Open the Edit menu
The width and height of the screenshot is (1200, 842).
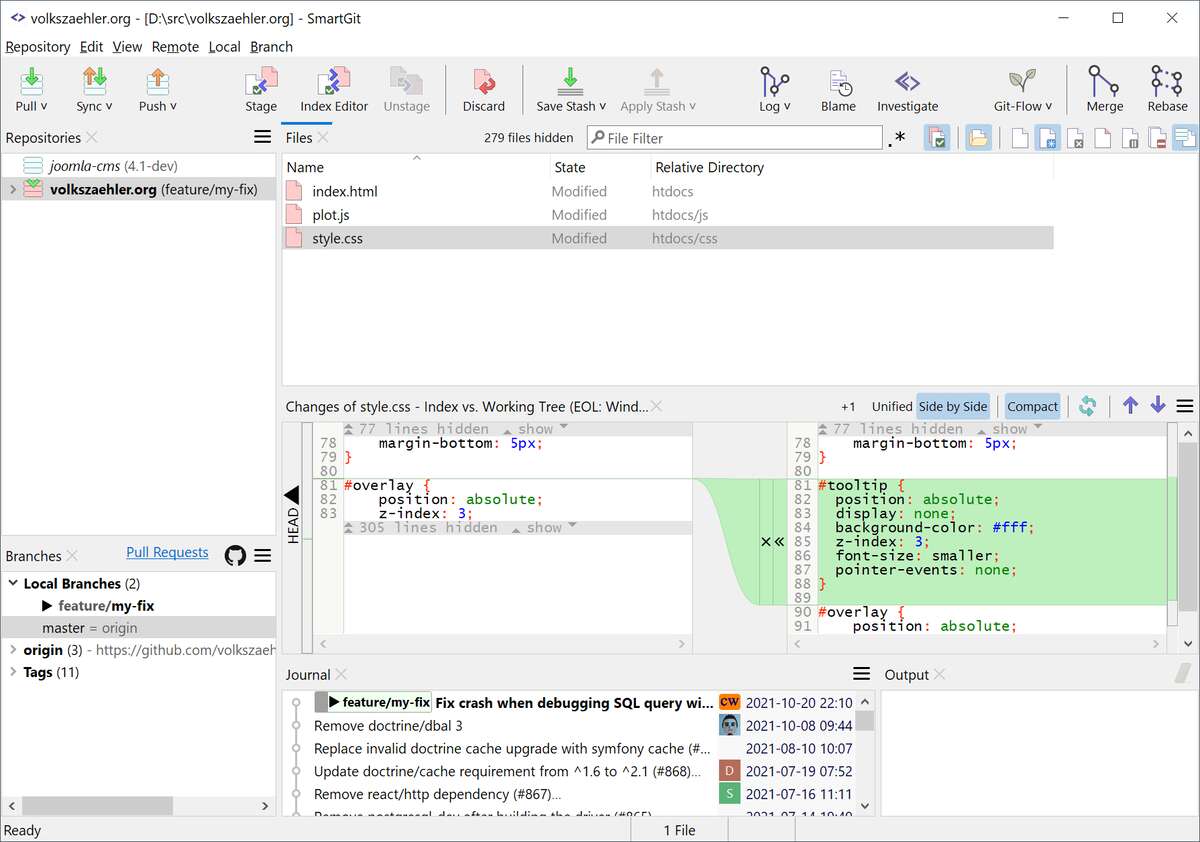(91, 46)
